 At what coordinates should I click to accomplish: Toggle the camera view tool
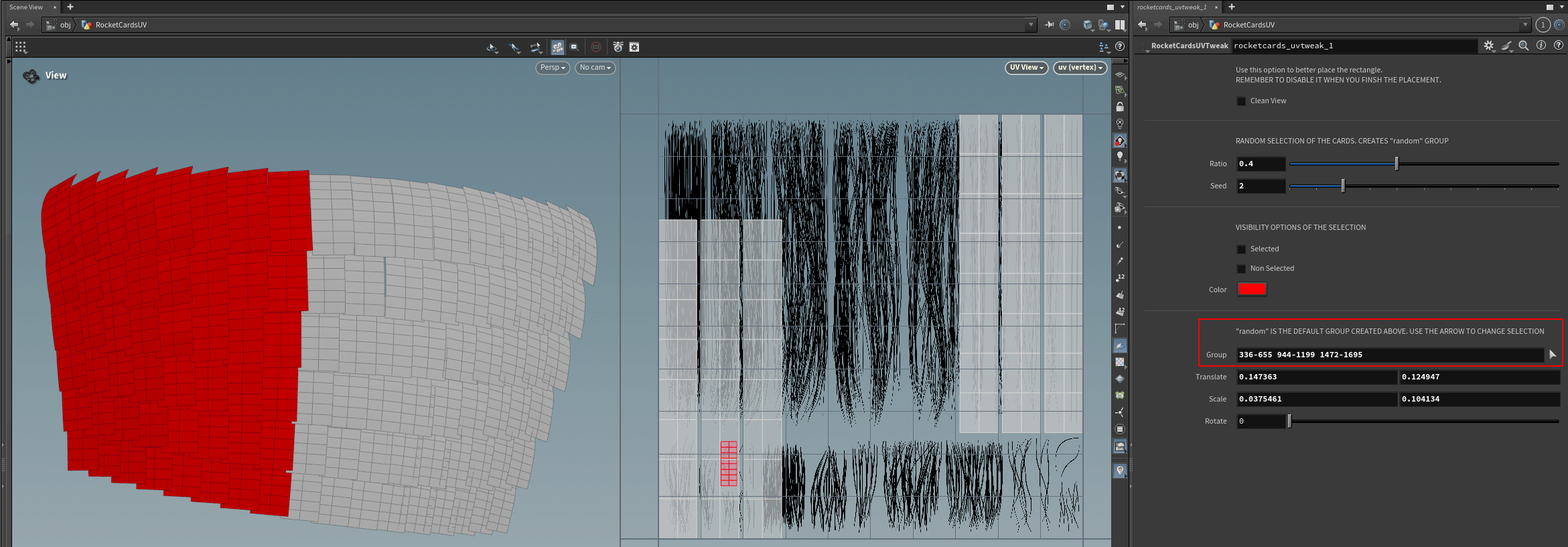tap(557, 47)
